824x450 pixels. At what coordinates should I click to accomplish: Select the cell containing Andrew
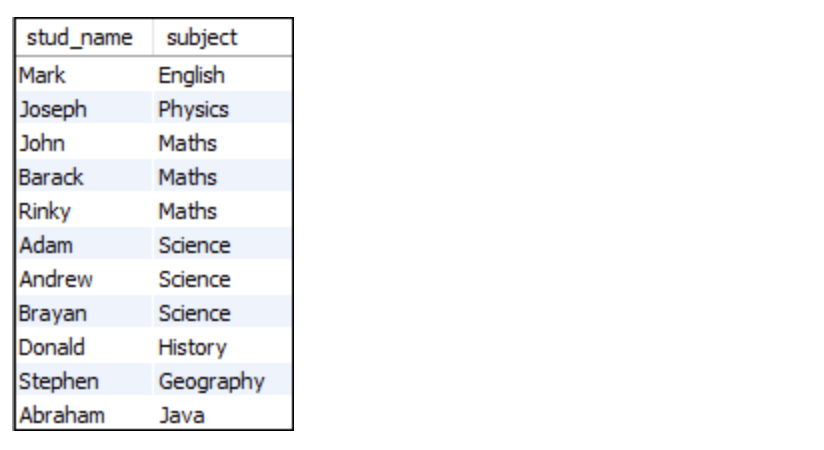point(84,279)
